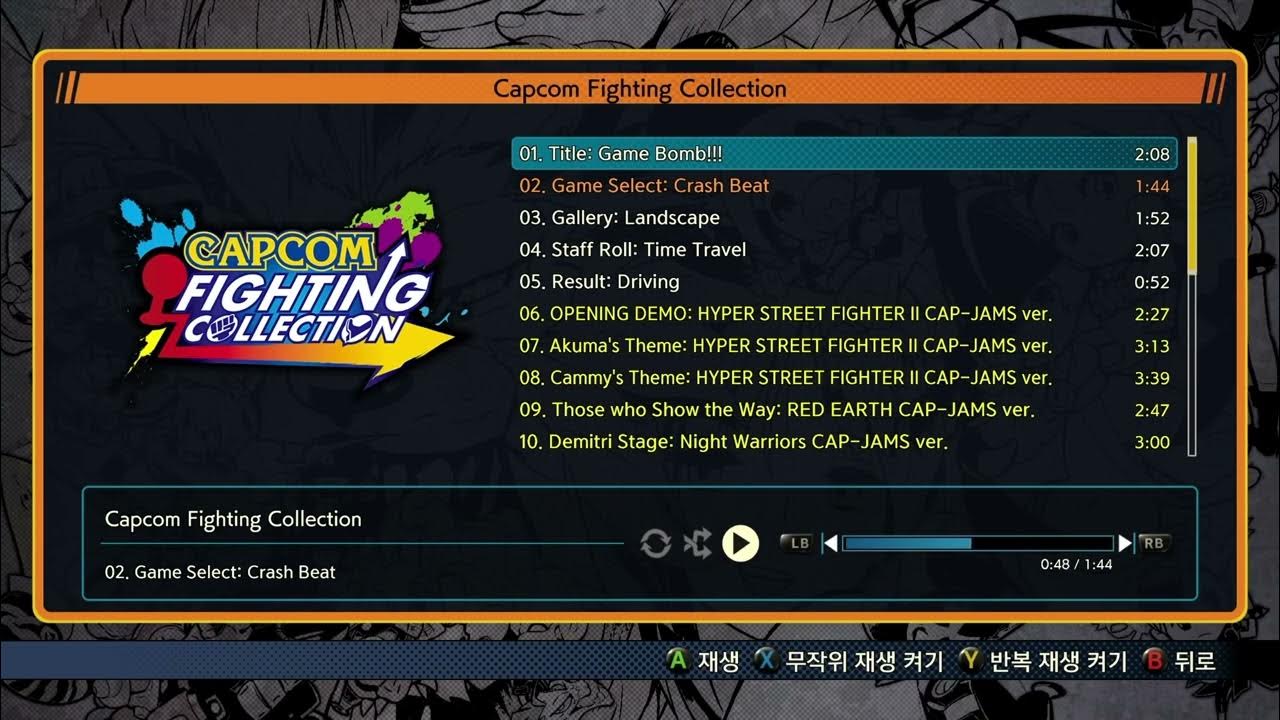1280x720 pixels.
Task: Click the green A button icon
Action: tap(679, 660)
